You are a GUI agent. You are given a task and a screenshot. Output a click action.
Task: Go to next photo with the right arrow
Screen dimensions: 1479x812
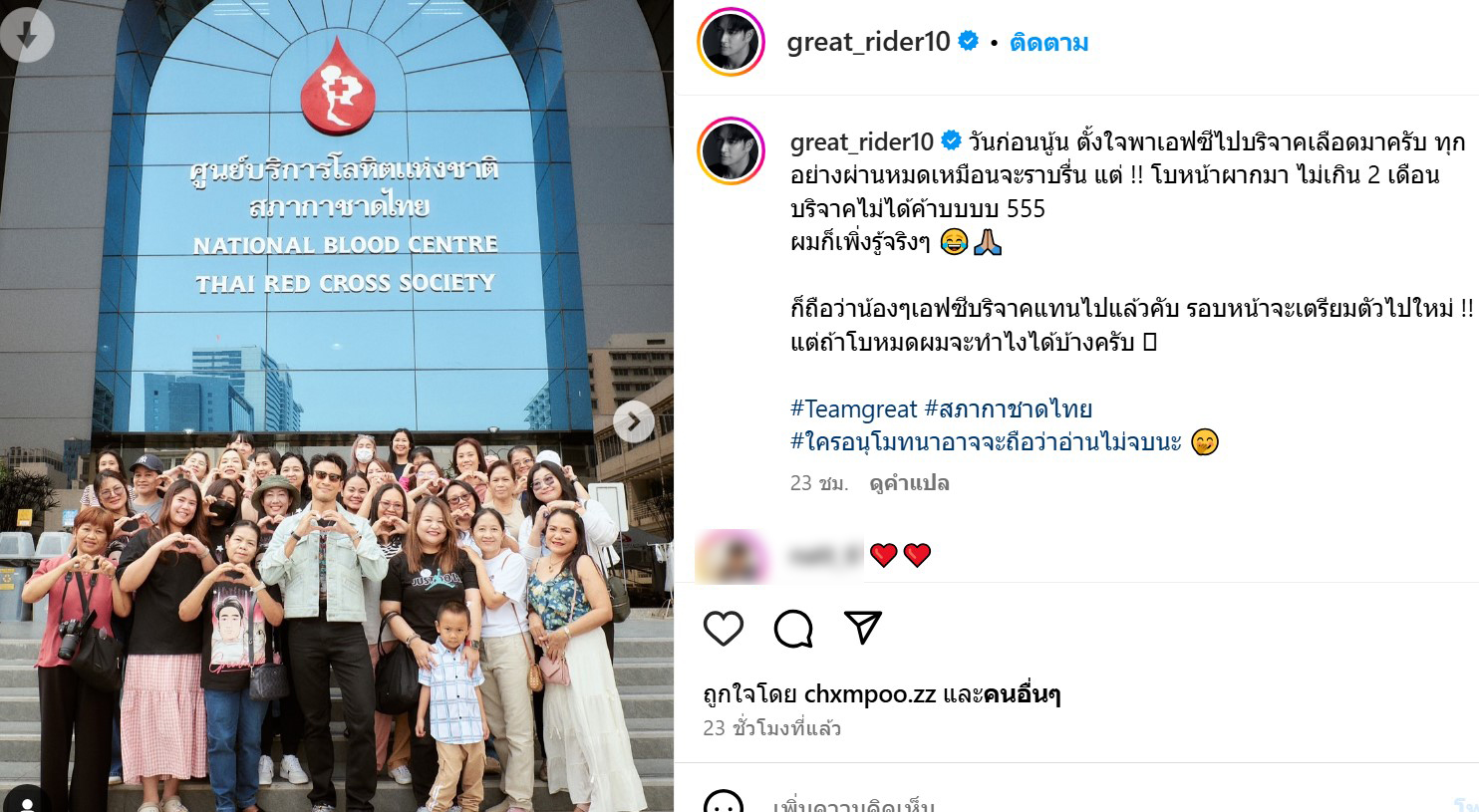pos(633,422)
